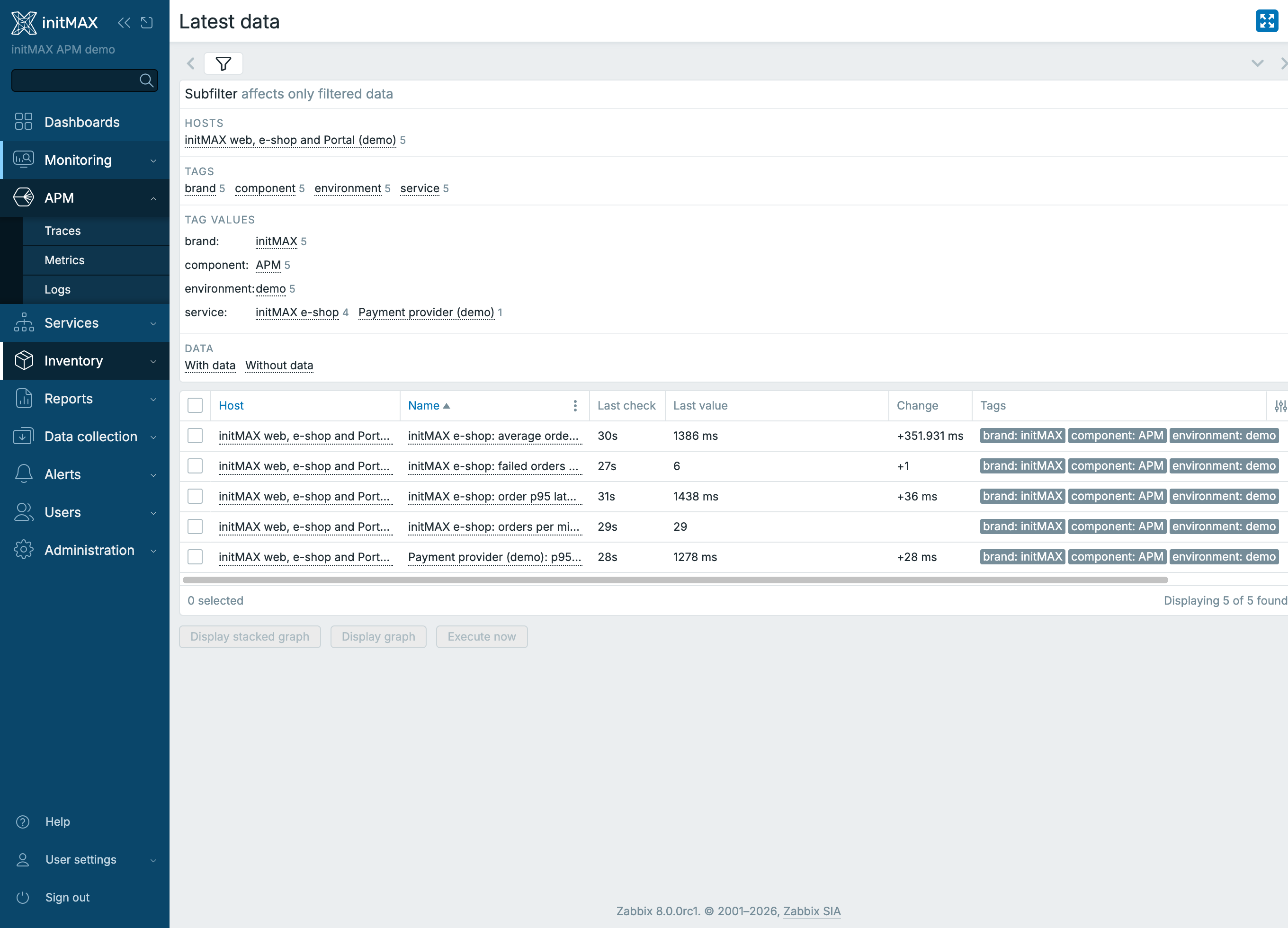1288x928 pixels.
Task: Expand the Services menu chevron
Action: click(x=153, y=324)
